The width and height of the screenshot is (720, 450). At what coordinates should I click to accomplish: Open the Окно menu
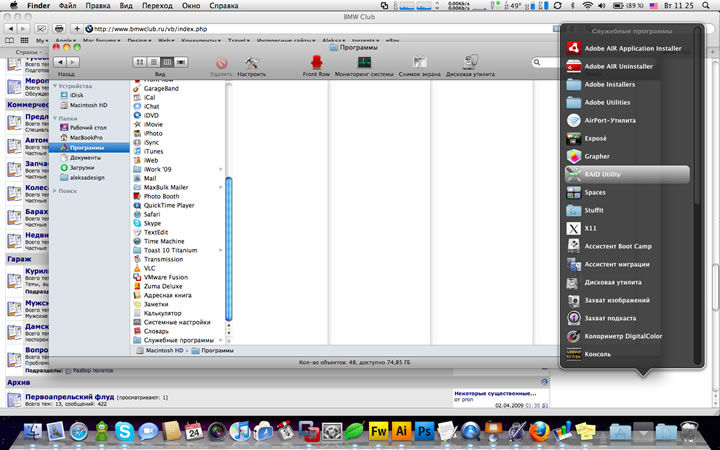(191, 6)
